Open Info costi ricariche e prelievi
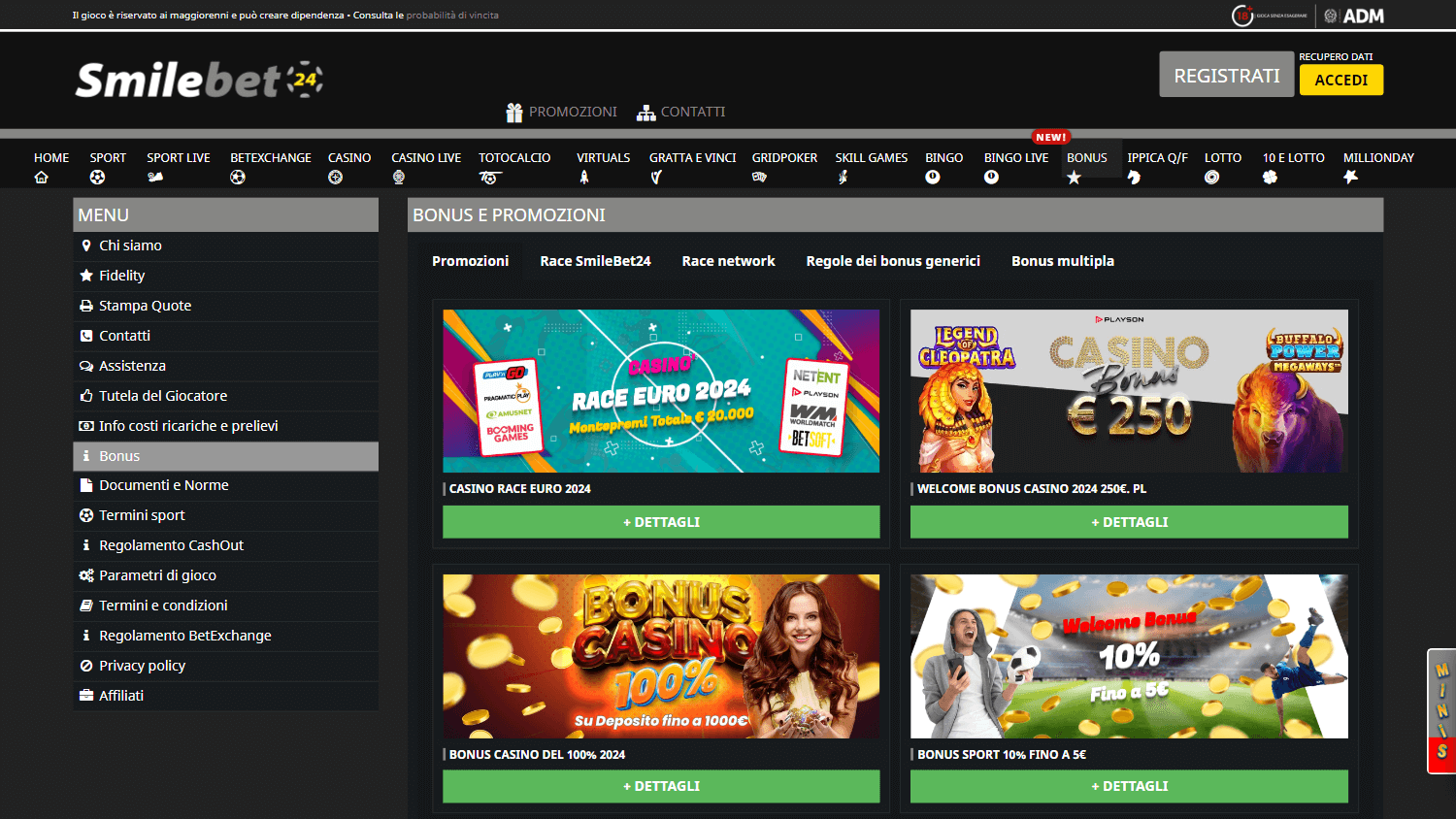 pyautogui.click(x=225, y=426)
